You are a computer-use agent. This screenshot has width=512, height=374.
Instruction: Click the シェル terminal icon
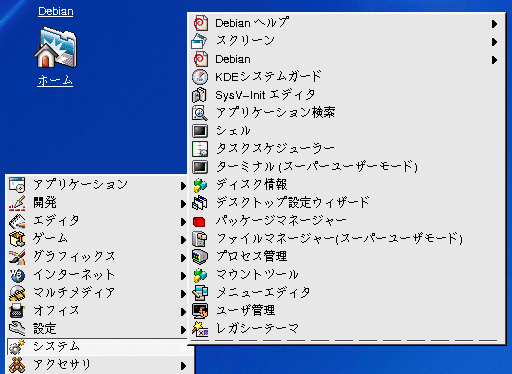(x=200, y=131)
